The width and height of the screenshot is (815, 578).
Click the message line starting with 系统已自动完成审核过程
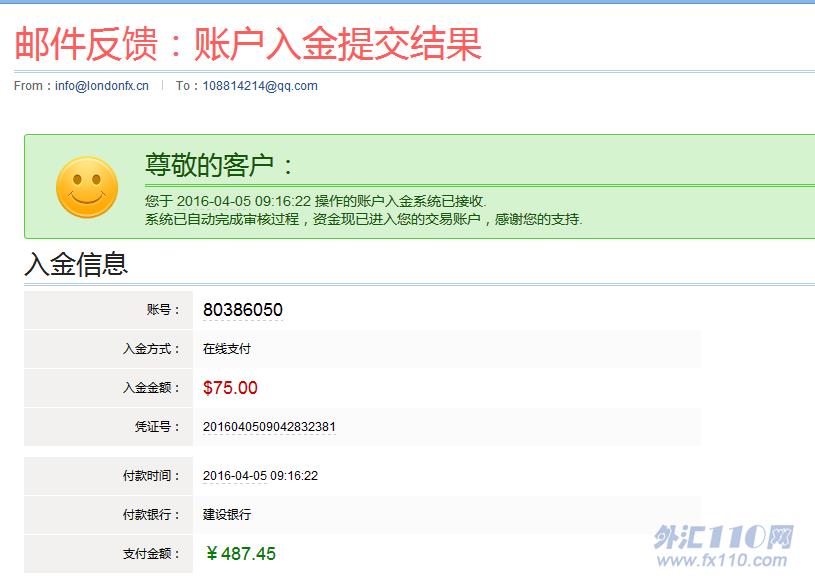[363, 219]
